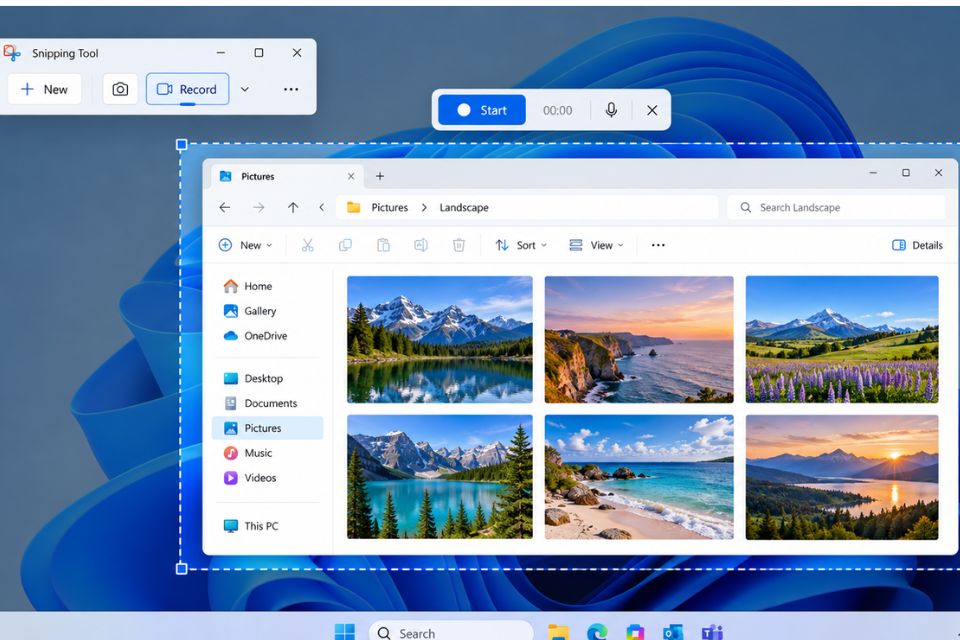Start the screen recording

click(482, 110)
